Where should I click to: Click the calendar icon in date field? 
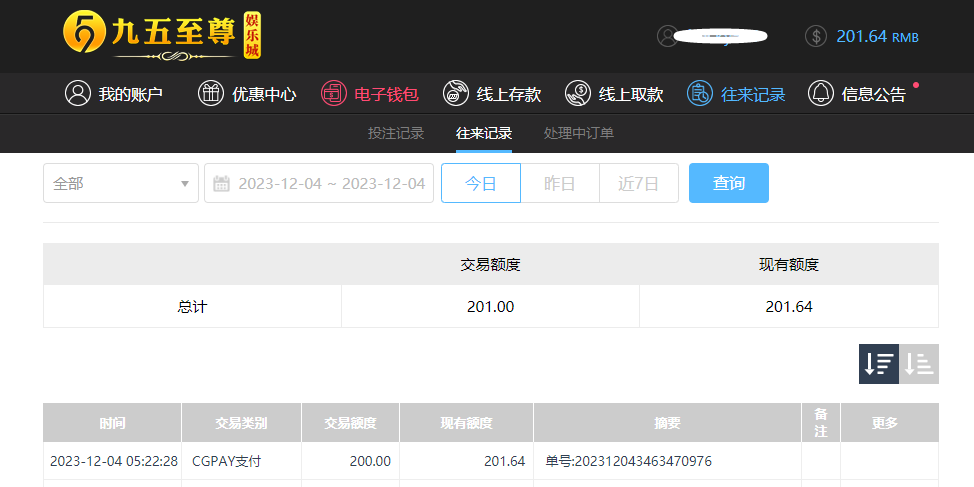coord(221,183)
